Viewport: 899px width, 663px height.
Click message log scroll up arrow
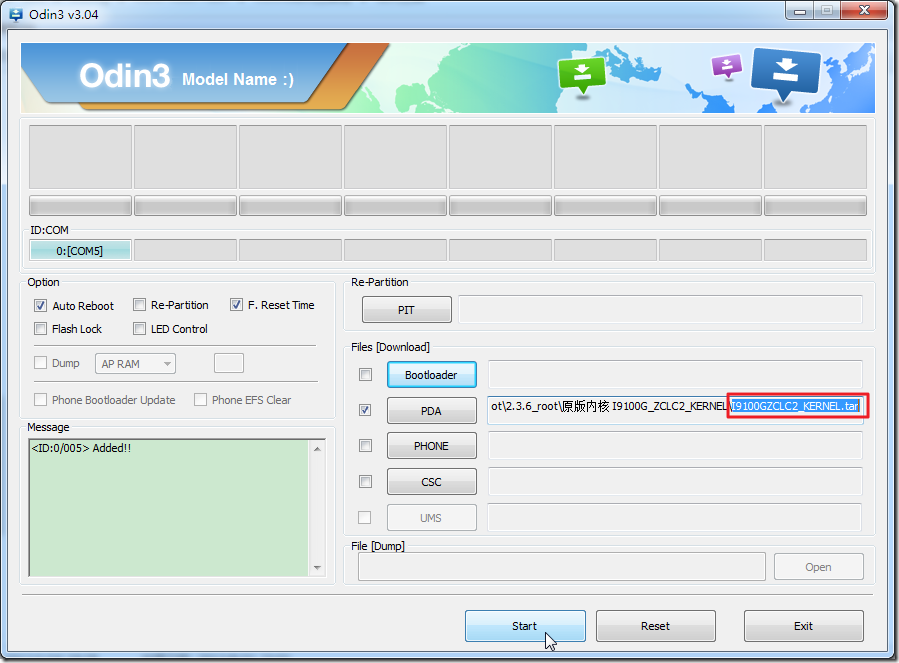(317, 449)
